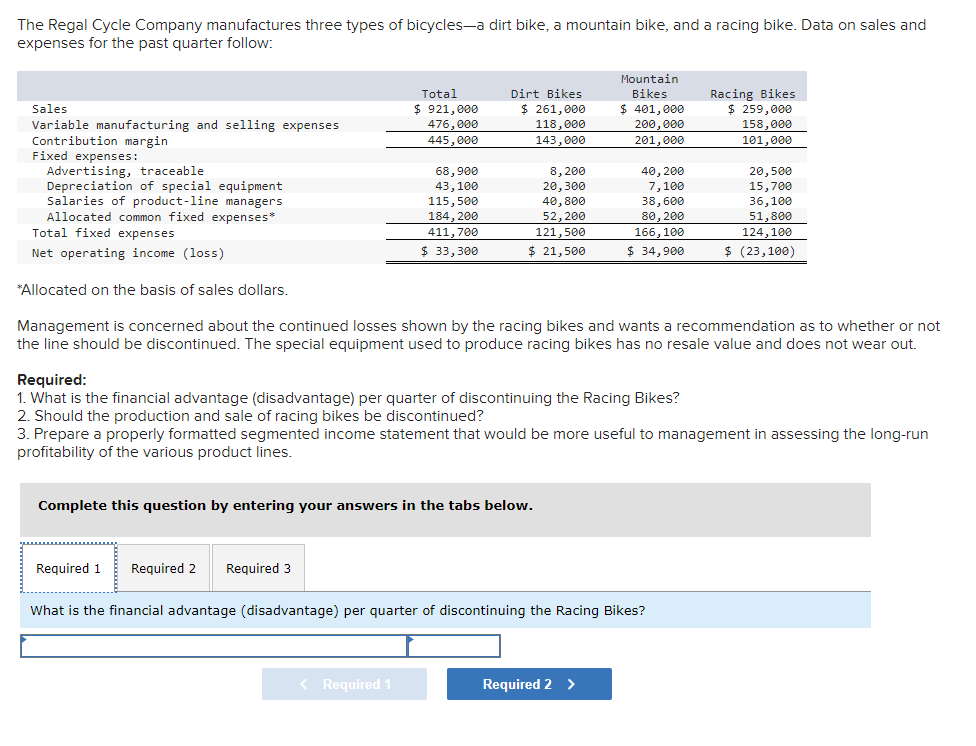Click Salaries of product-line managers label
Screen dimensions: 976x746
[164, 201]
